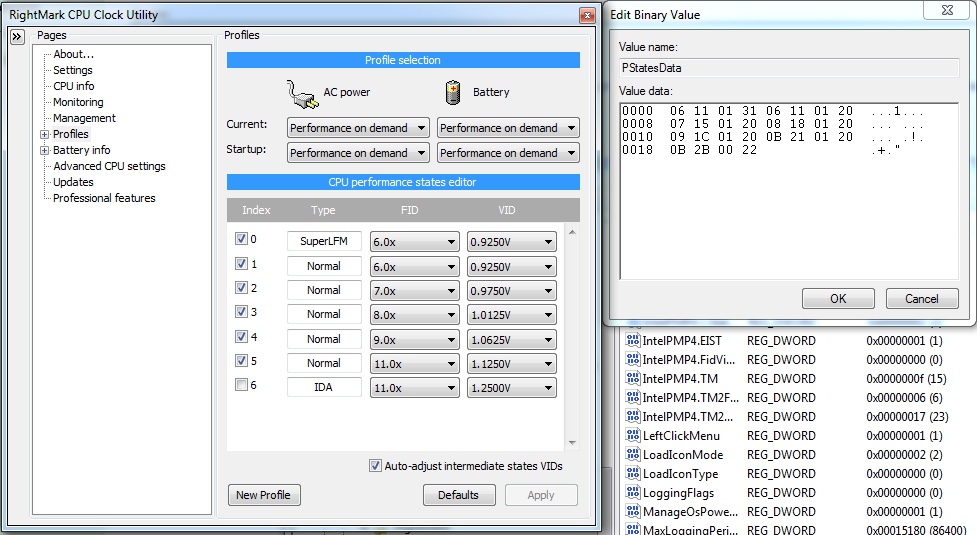Click scroll-up arrow in states editor
977x535 pixels.
pos(572,232)
